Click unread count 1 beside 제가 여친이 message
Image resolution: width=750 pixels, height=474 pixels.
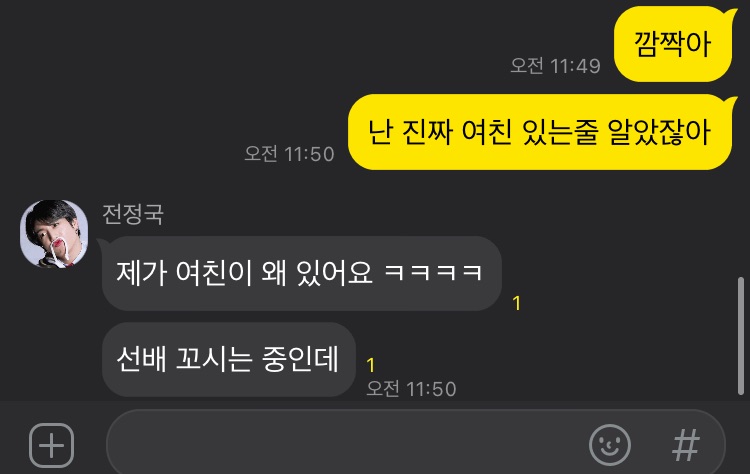click(517, 303)
